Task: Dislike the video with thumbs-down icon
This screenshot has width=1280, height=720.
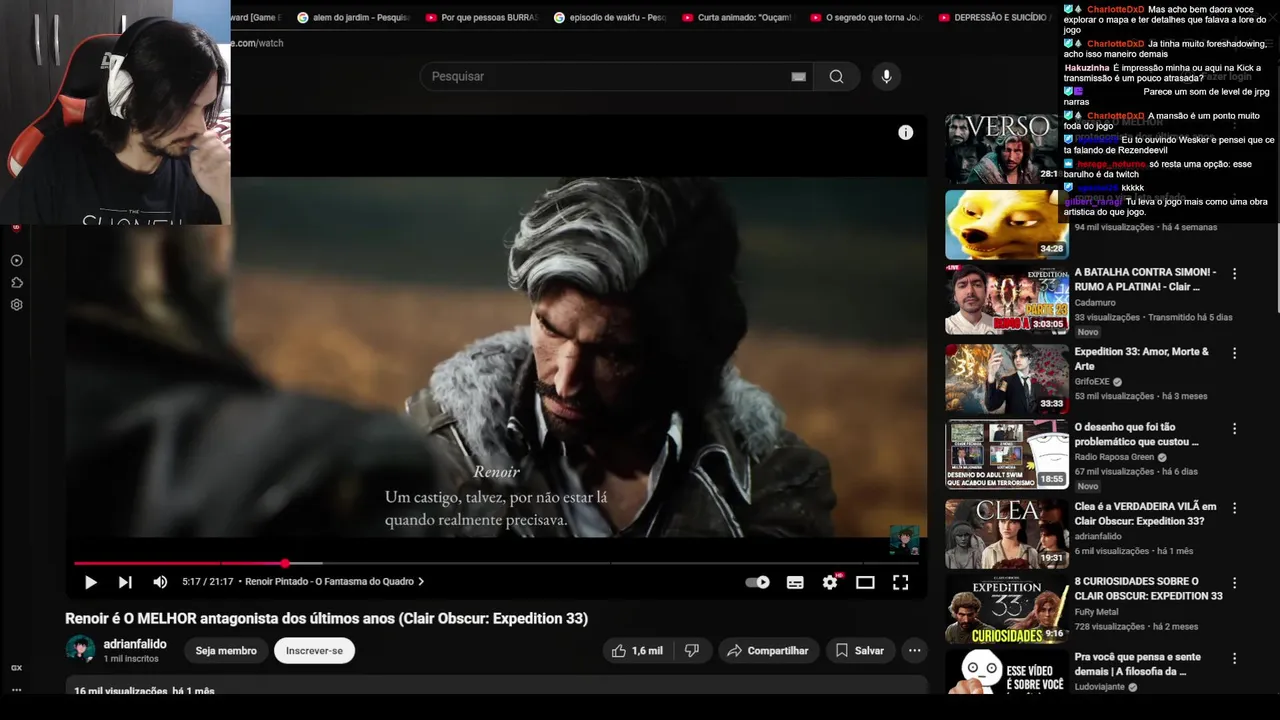Action: (x=691, y=651)
